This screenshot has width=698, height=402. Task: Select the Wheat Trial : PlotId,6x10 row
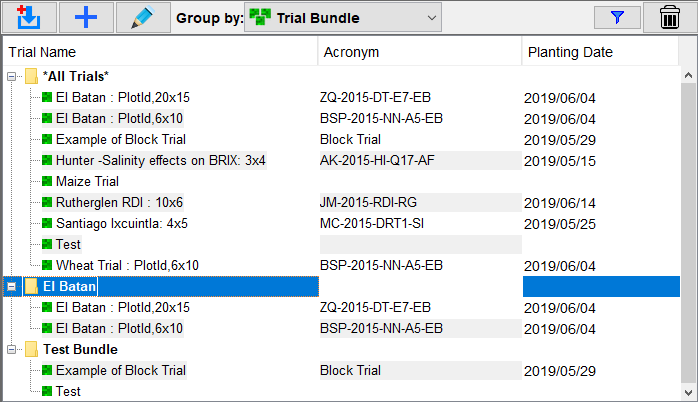coord(127,266)
